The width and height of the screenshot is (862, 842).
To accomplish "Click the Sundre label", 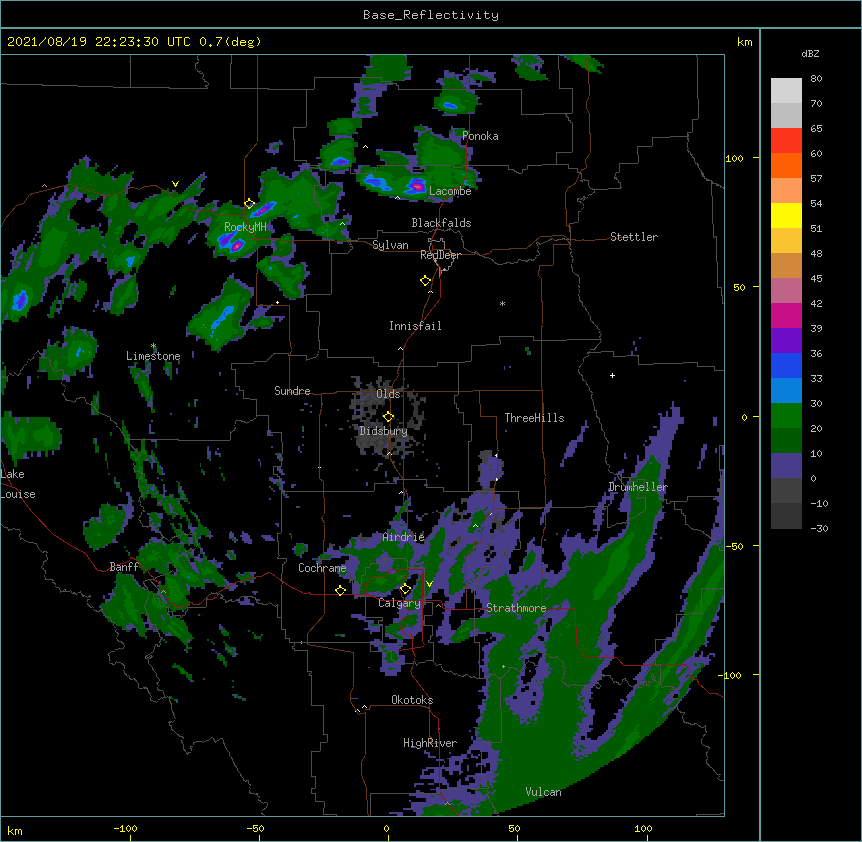I will 292,391.
